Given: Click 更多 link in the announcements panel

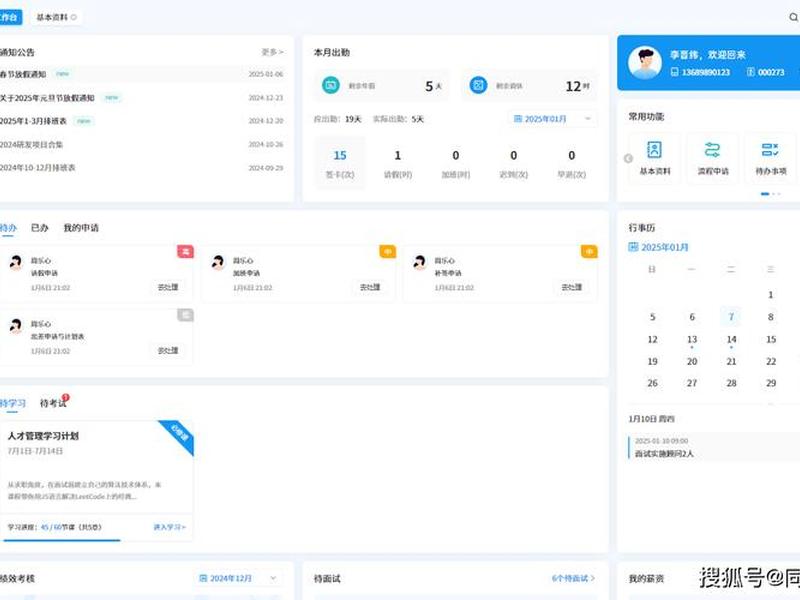Looking at the screenshot, I should [x=272, y=52].
